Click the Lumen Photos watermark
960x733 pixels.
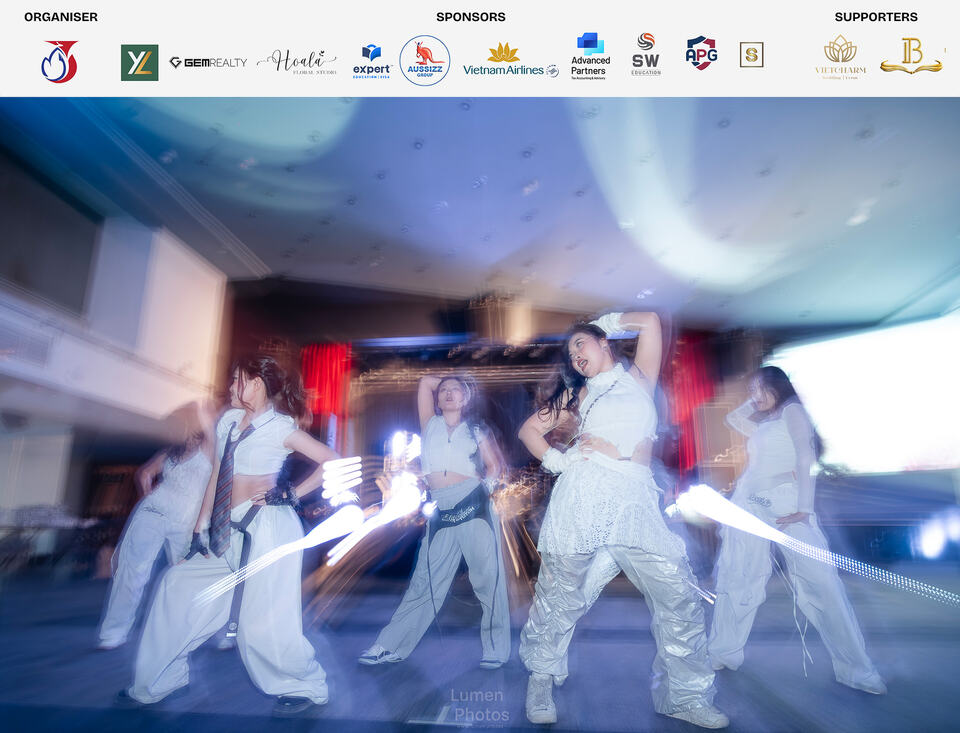click(x=479, y=705)
